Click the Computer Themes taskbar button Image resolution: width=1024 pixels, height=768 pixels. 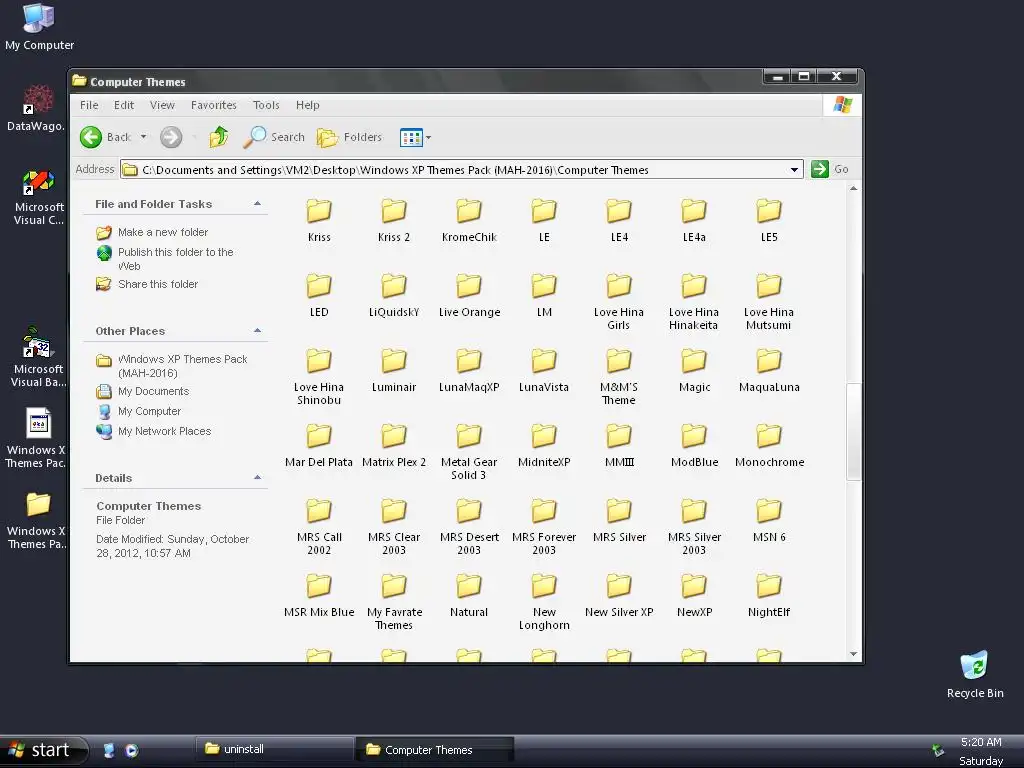[434, 750]
